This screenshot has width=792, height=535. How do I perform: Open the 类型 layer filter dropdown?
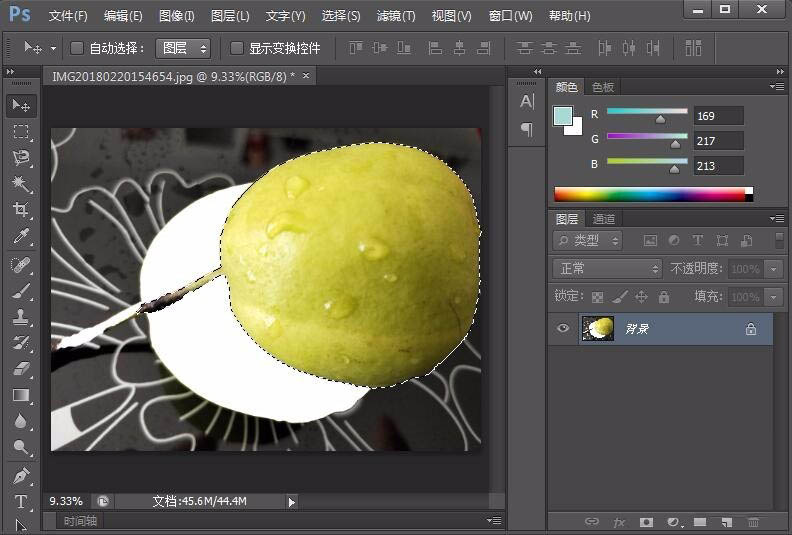(x=588, y=241)
